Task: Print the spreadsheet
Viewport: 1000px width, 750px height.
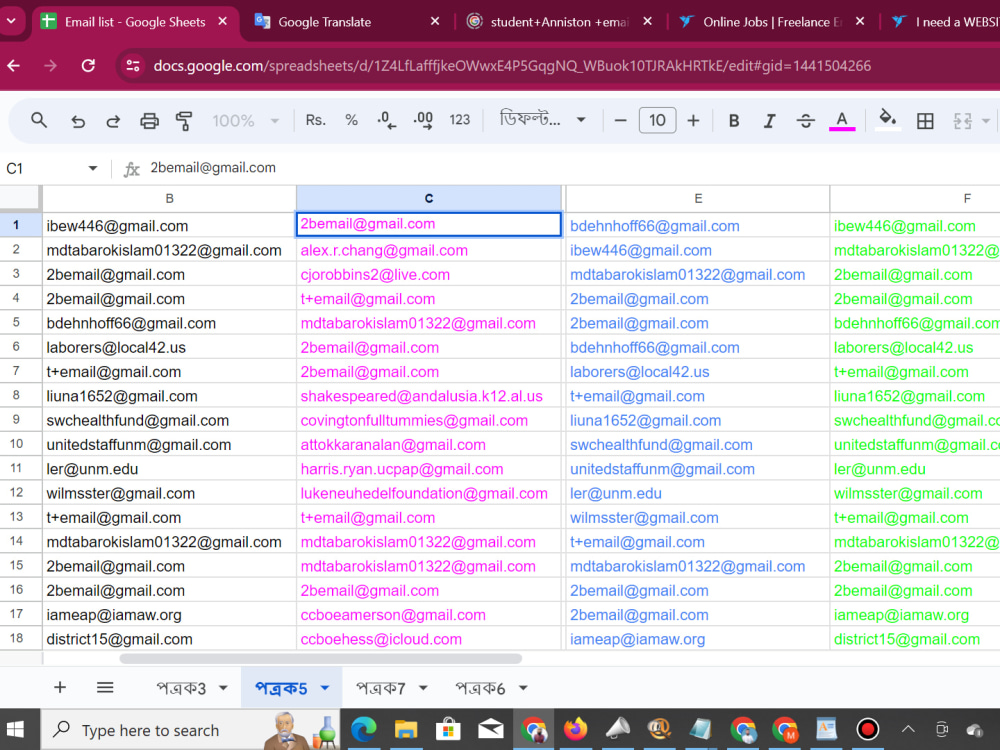Action: [x=149, y=121]
